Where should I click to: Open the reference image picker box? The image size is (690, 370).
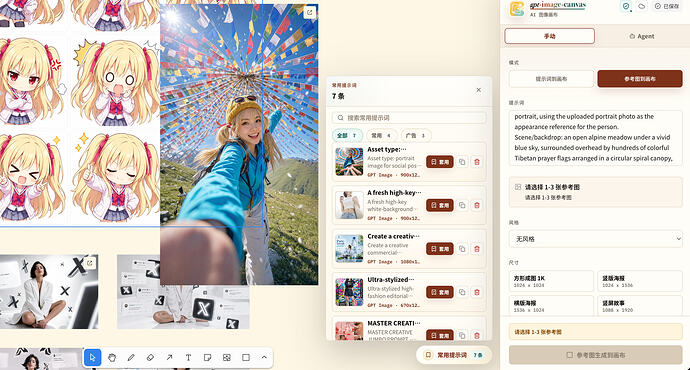[595, 192]
